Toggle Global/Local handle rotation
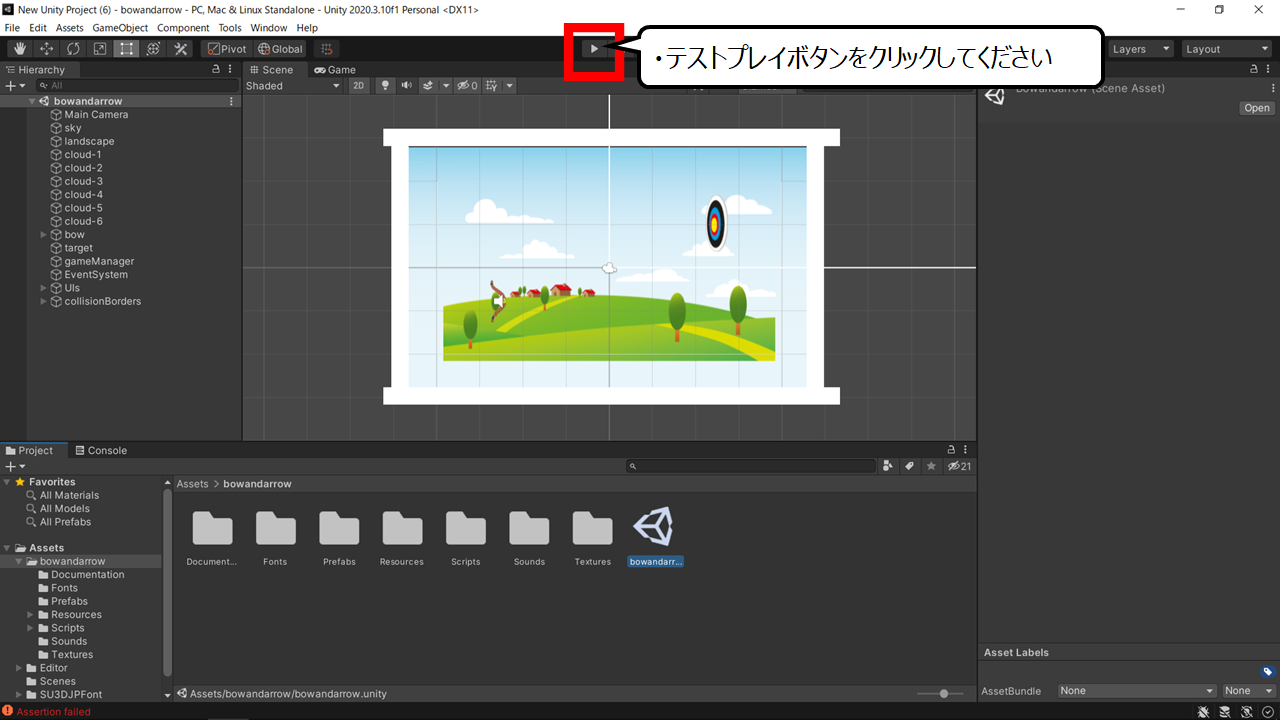 pos(279,49)
